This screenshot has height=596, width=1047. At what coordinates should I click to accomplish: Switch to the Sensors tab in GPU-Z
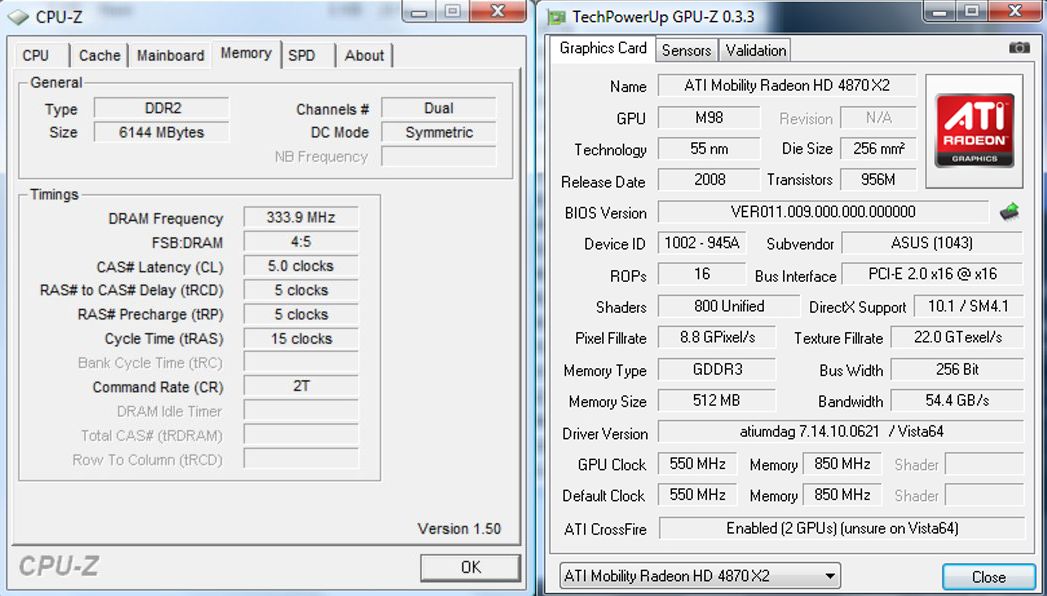686,51
